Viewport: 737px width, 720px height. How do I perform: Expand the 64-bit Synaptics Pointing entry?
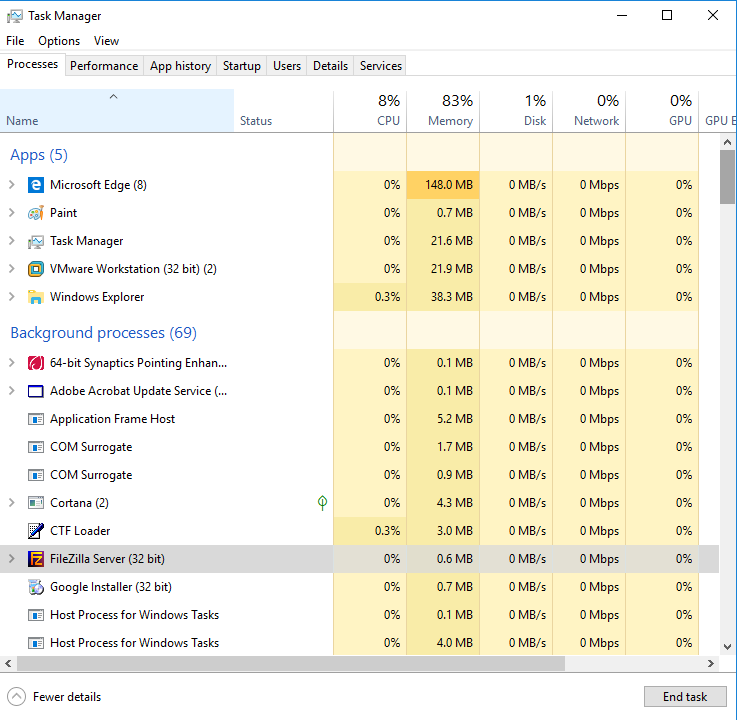click(x=12, y=363)
